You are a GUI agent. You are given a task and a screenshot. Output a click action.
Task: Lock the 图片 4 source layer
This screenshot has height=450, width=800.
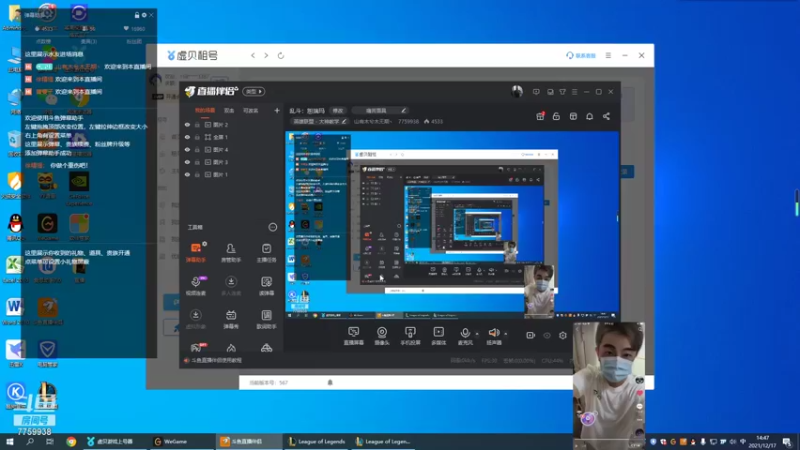click(197, 149)
